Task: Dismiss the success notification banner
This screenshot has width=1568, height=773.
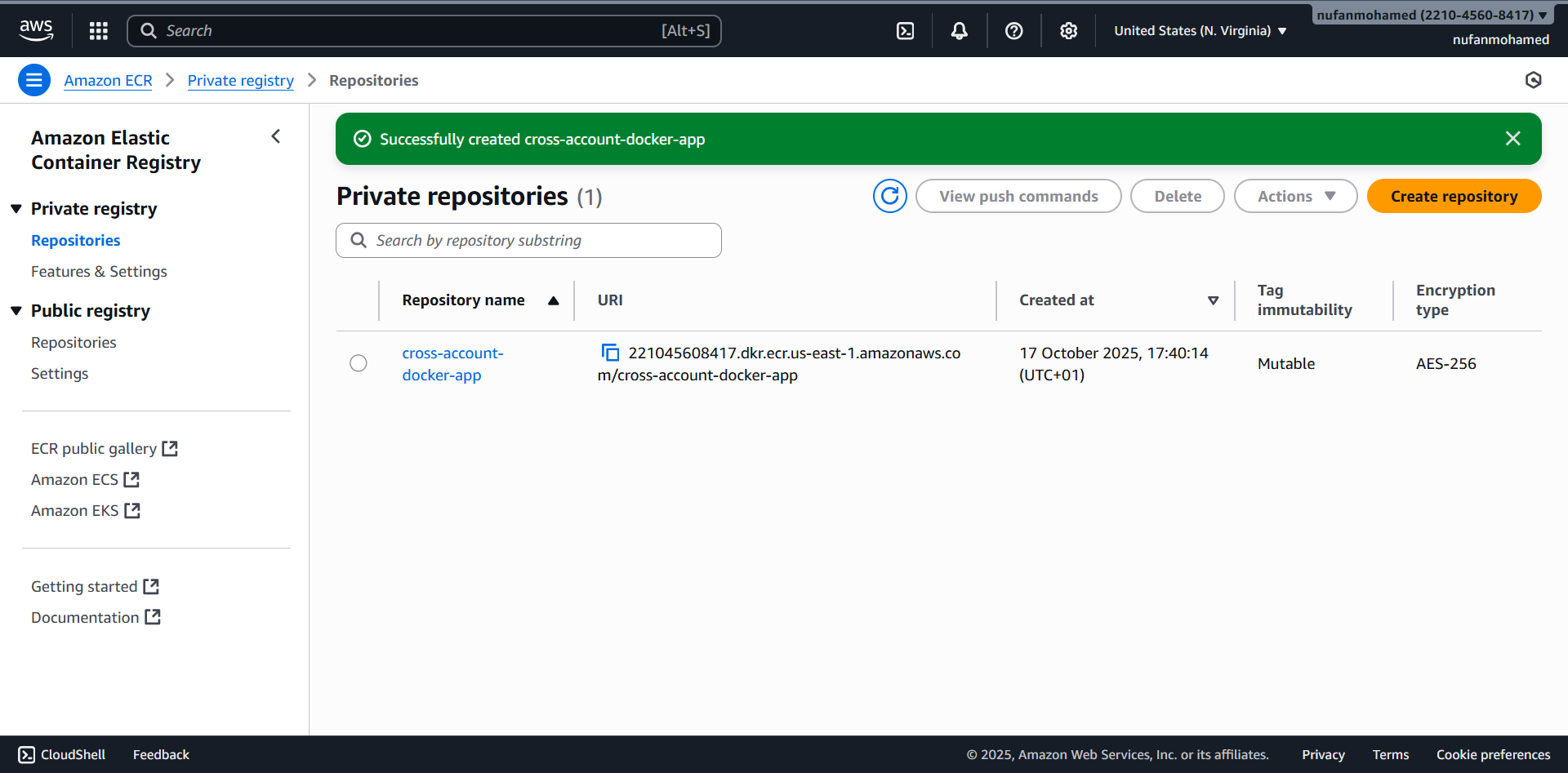Action: point(1512,139)
